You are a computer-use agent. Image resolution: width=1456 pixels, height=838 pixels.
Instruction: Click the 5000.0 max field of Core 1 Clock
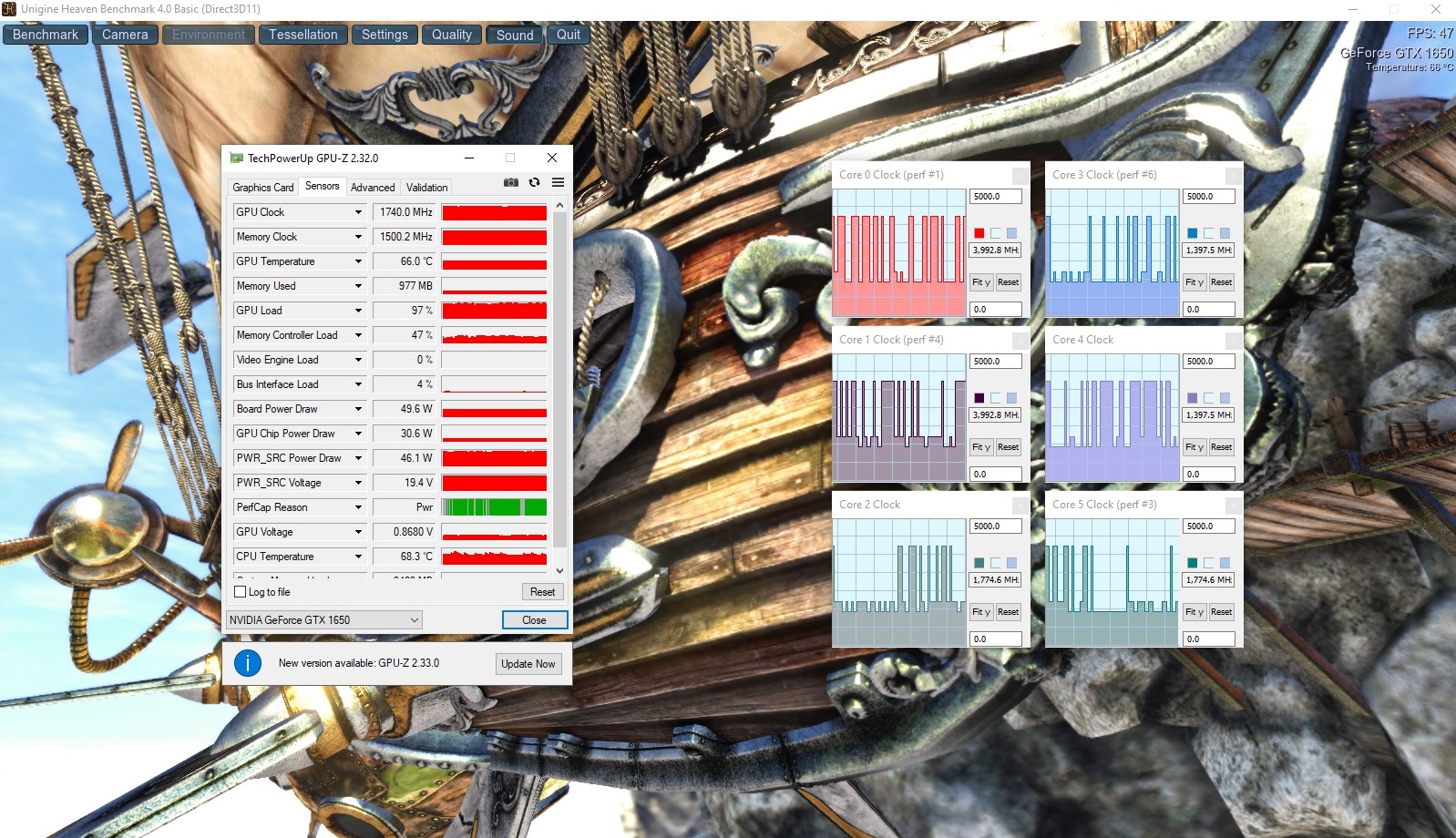click(995, 362)
